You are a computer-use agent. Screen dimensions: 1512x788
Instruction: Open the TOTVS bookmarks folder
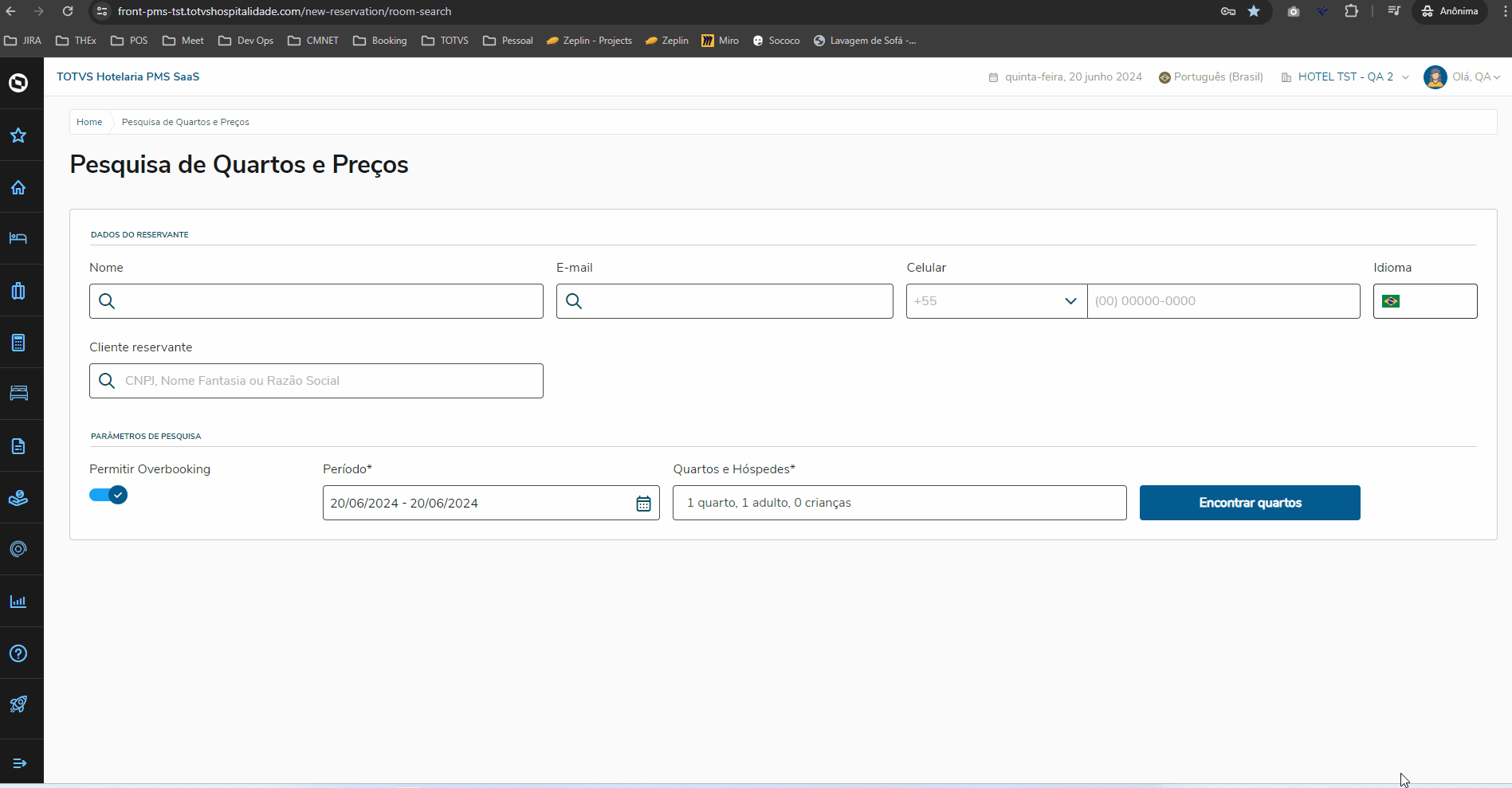(446, 41)
